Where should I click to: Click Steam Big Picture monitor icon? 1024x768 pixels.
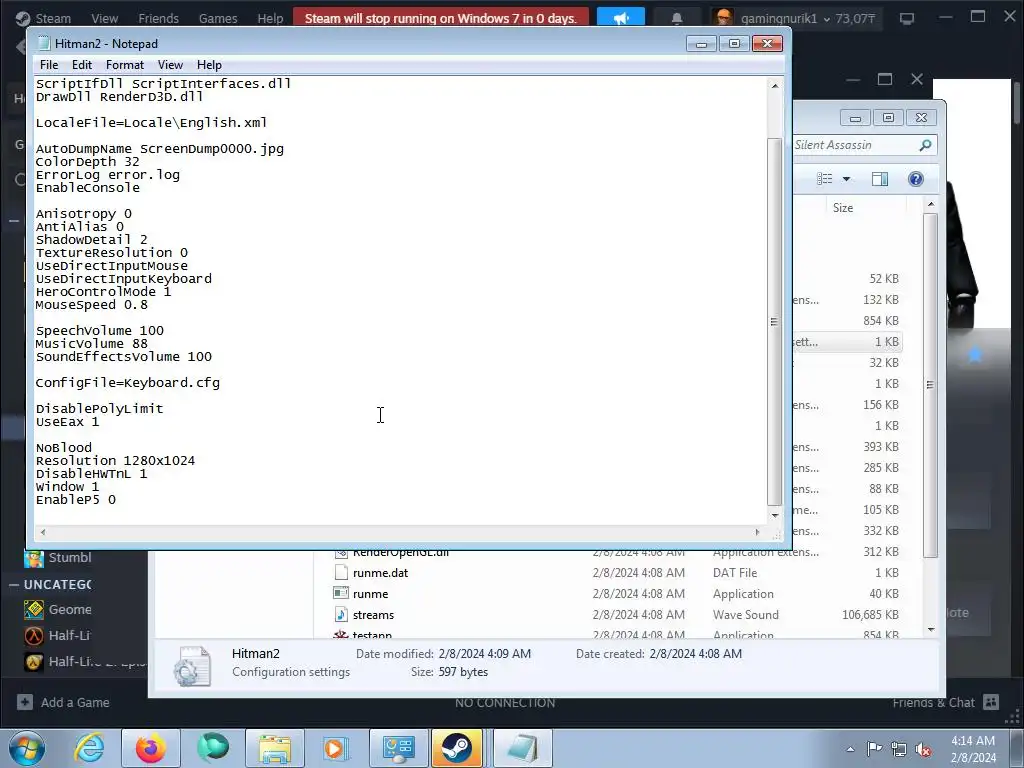[x=907, y=18]
